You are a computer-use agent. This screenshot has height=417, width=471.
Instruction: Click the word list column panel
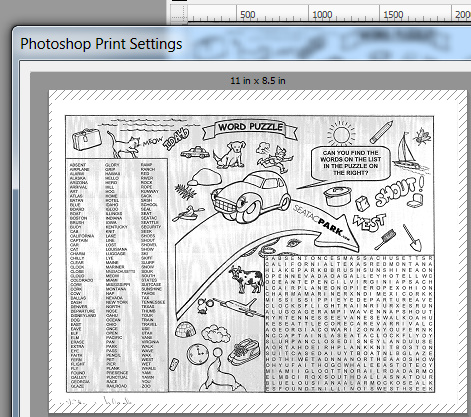point(117,275)
